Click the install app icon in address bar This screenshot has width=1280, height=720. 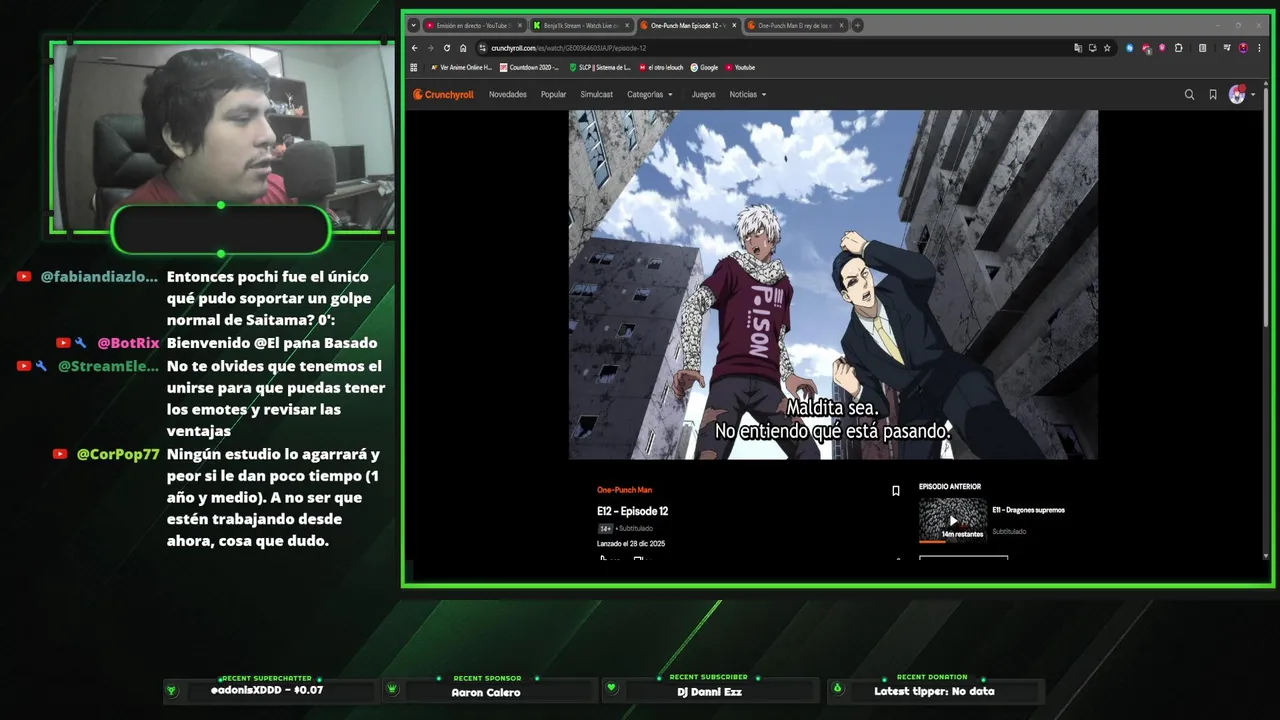(x=1092, y=48)
